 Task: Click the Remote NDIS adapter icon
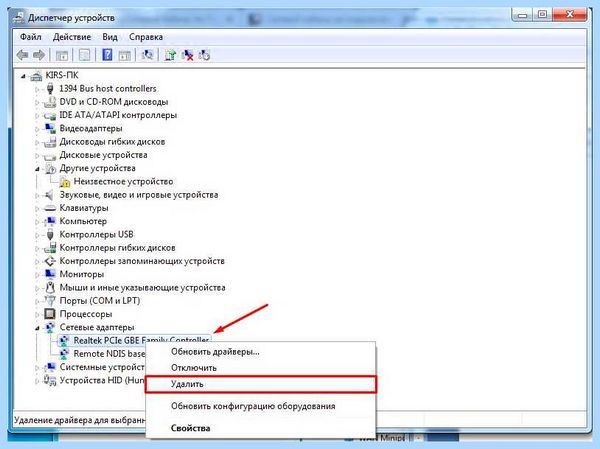pos(64,354)
